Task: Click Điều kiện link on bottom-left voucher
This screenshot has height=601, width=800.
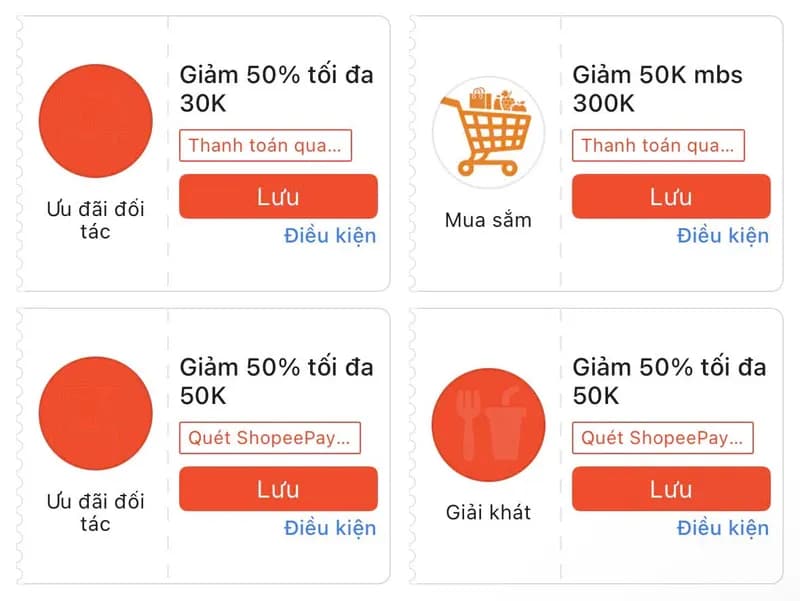Action: pos(329,528)
